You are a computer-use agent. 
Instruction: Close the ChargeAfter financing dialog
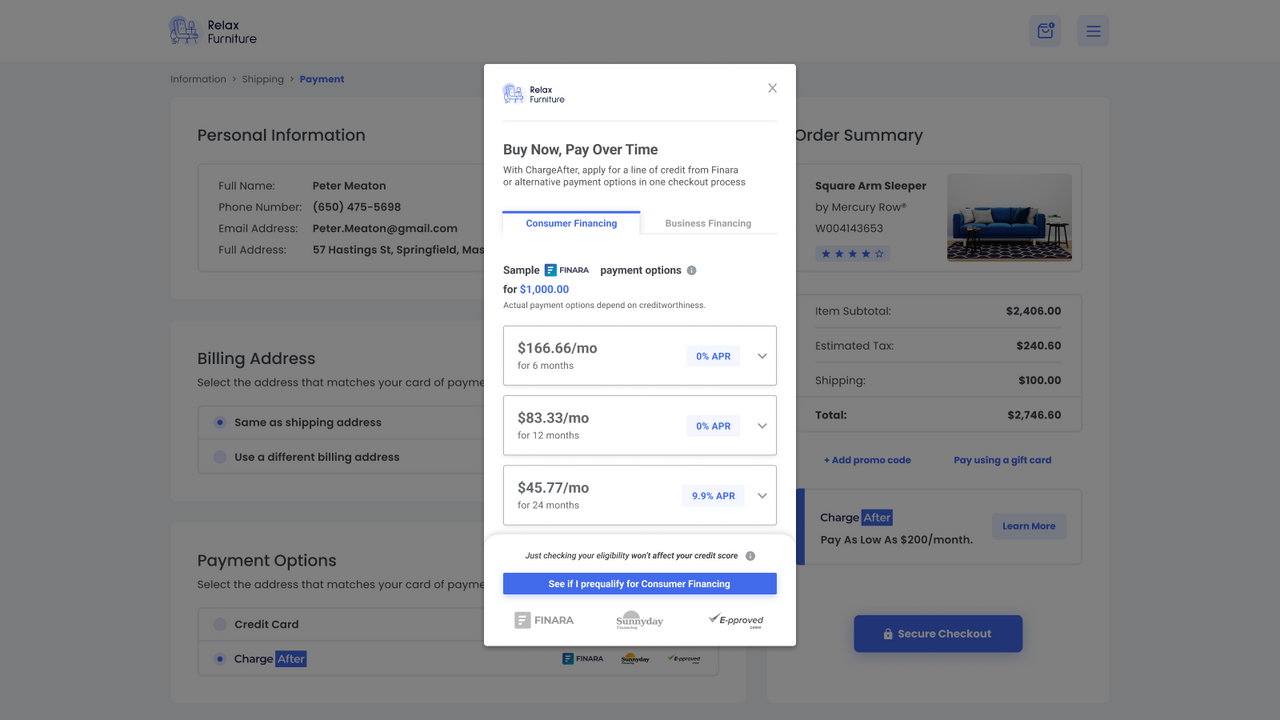772,88
